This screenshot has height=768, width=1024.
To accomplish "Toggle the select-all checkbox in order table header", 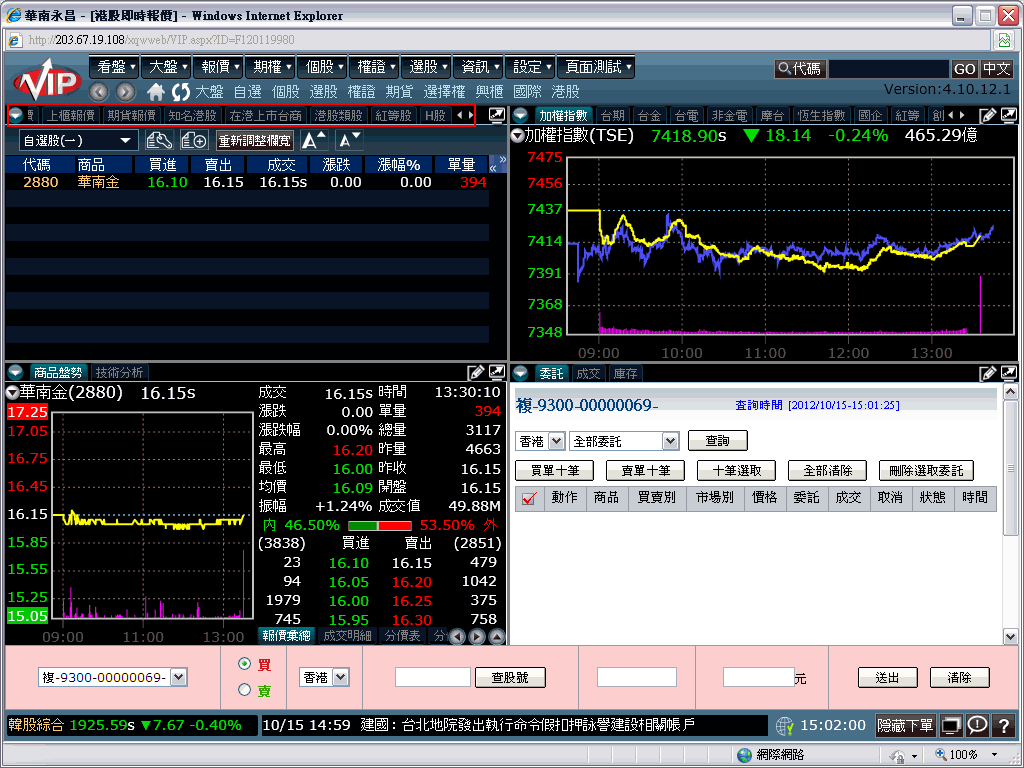I will tap(530, 498).
